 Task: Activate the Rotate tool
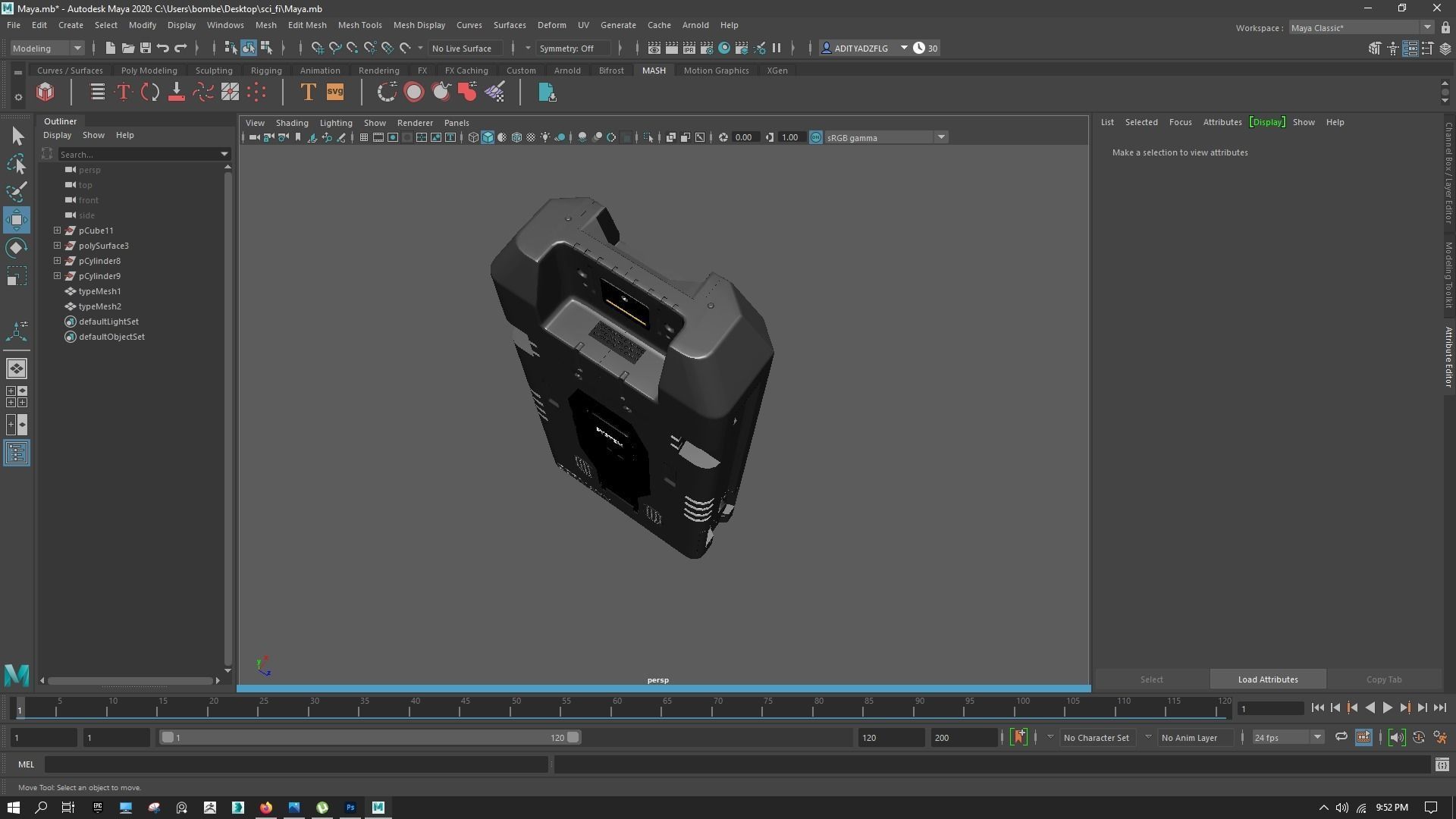[17, 248]
